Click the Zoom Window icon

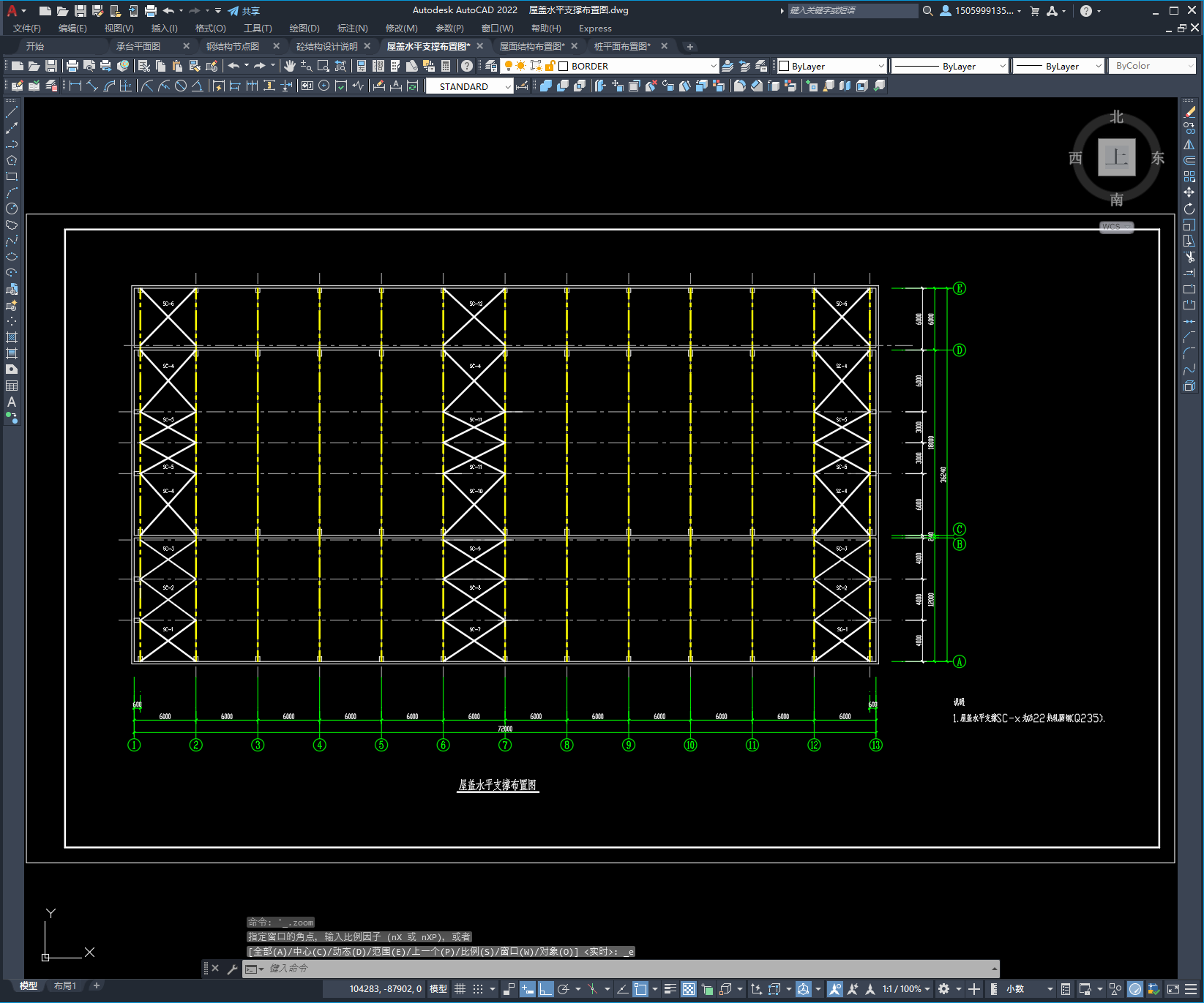click(324, 66)
